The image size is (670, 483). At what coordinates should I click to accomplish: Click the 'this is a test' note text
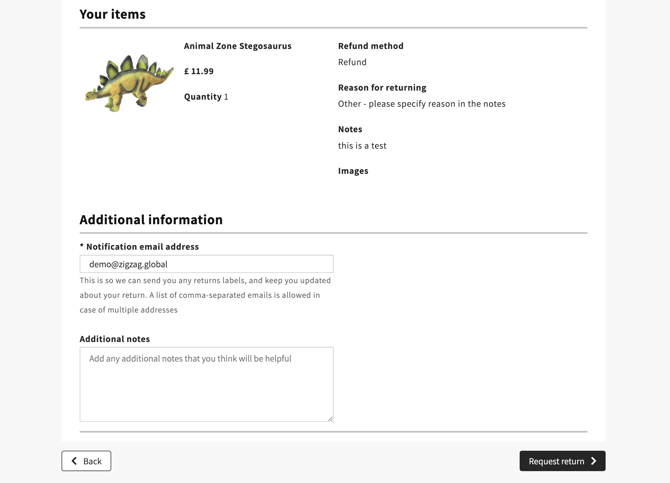tap(362, 146)
